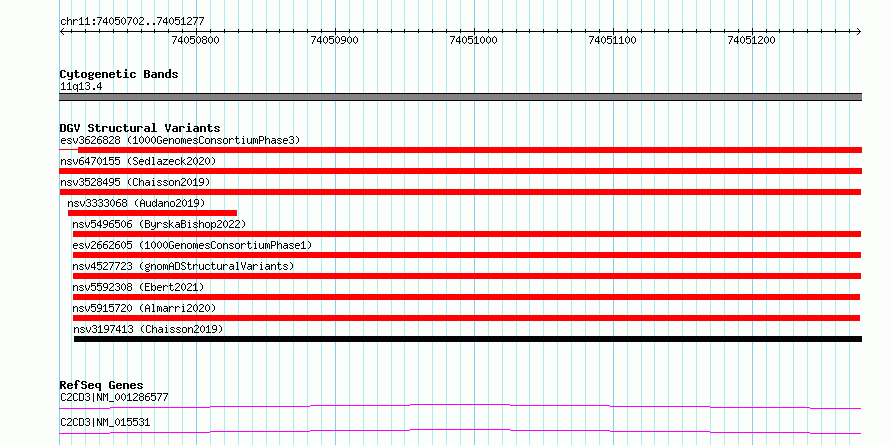Click ruler tick label 74050800
The image size is (890, 445).
(195, 40)
